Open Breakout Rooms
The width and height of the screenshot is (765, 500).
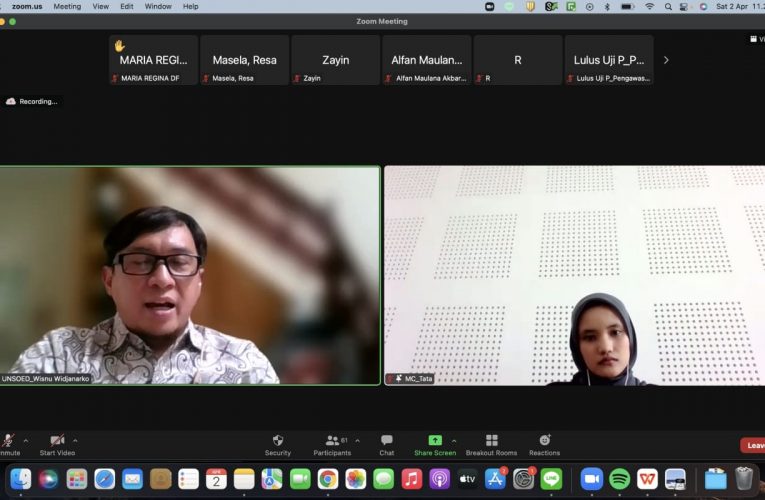491,445
